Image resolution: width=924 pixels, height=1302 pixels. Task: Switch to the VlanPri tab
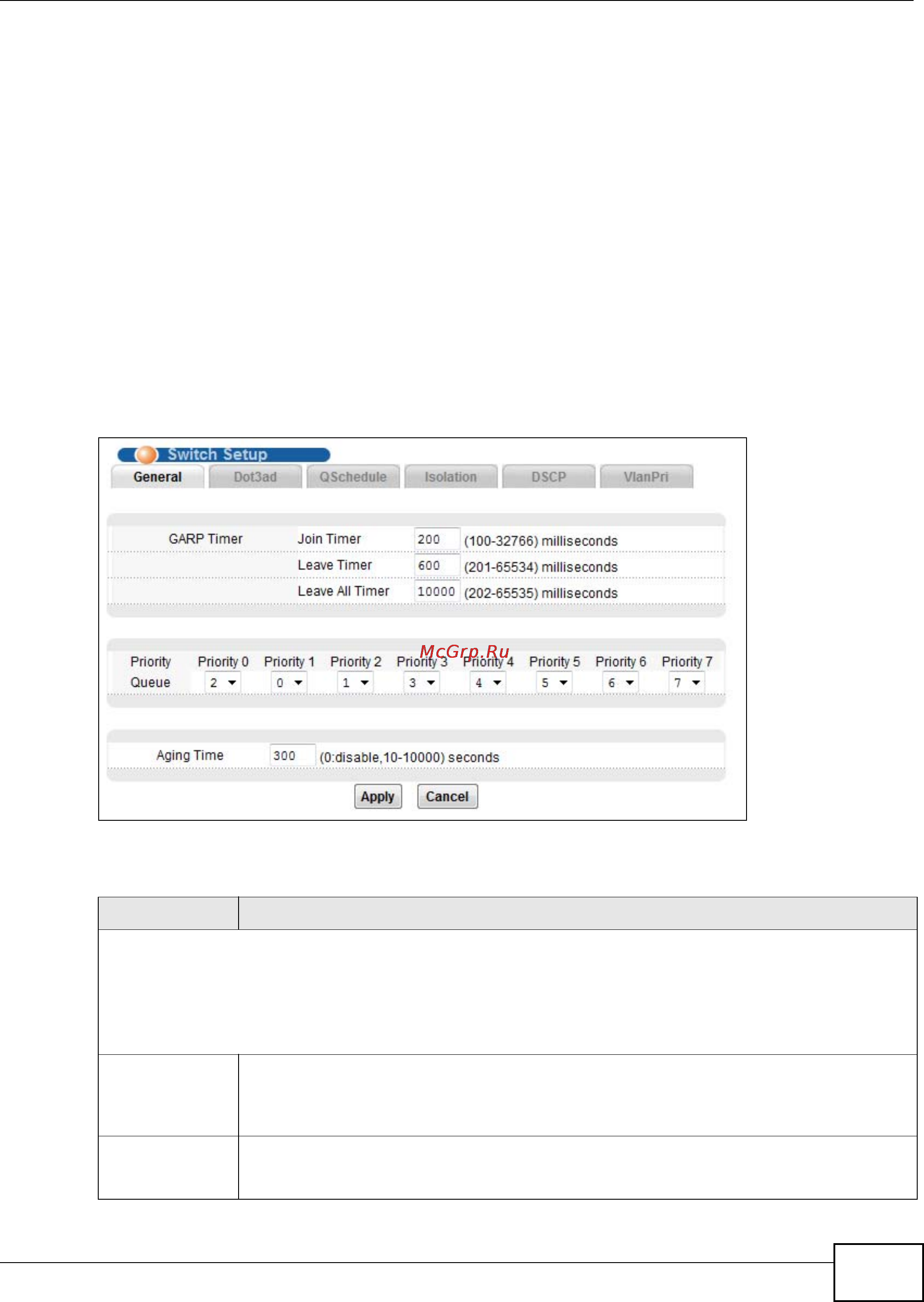(646, 477)
